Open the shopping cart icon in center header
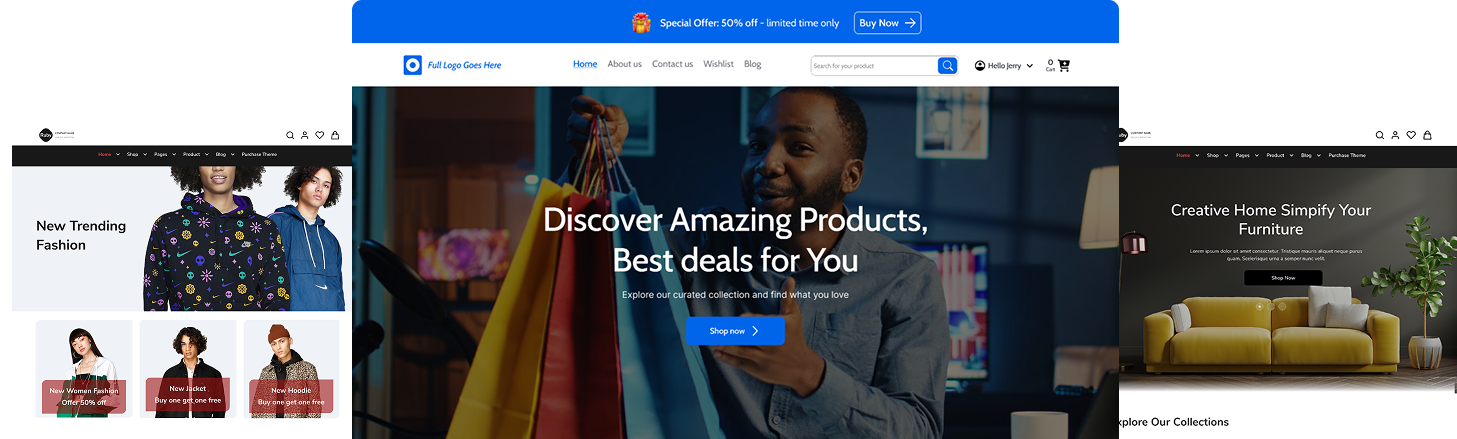Screen dimensions: 1457x439 tap(1064, 65)
